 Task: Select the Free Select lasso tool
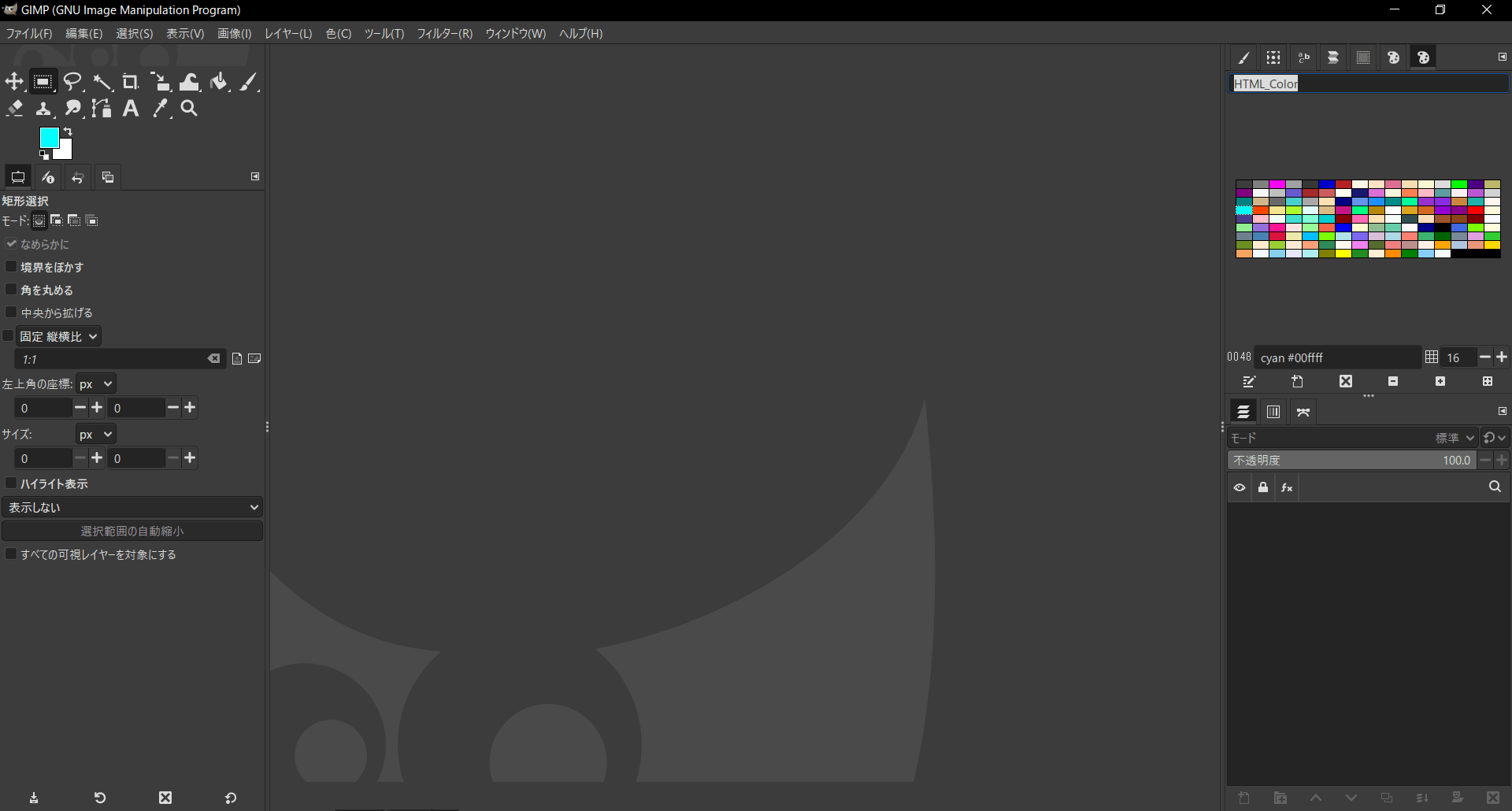point(72,81)
